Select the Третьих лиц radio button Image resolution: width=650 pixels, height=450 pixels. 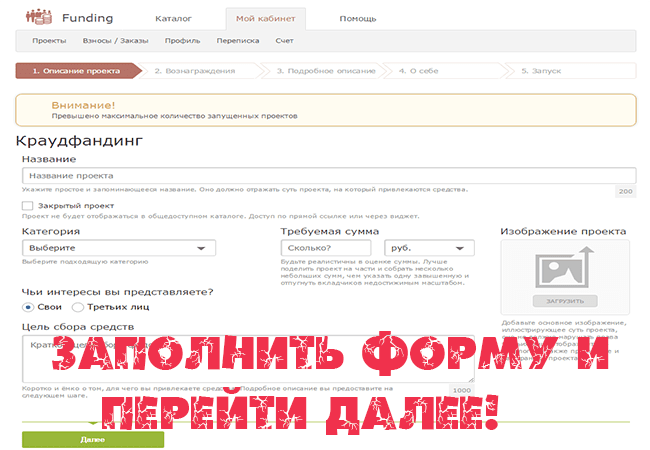[x=78, y=307]
